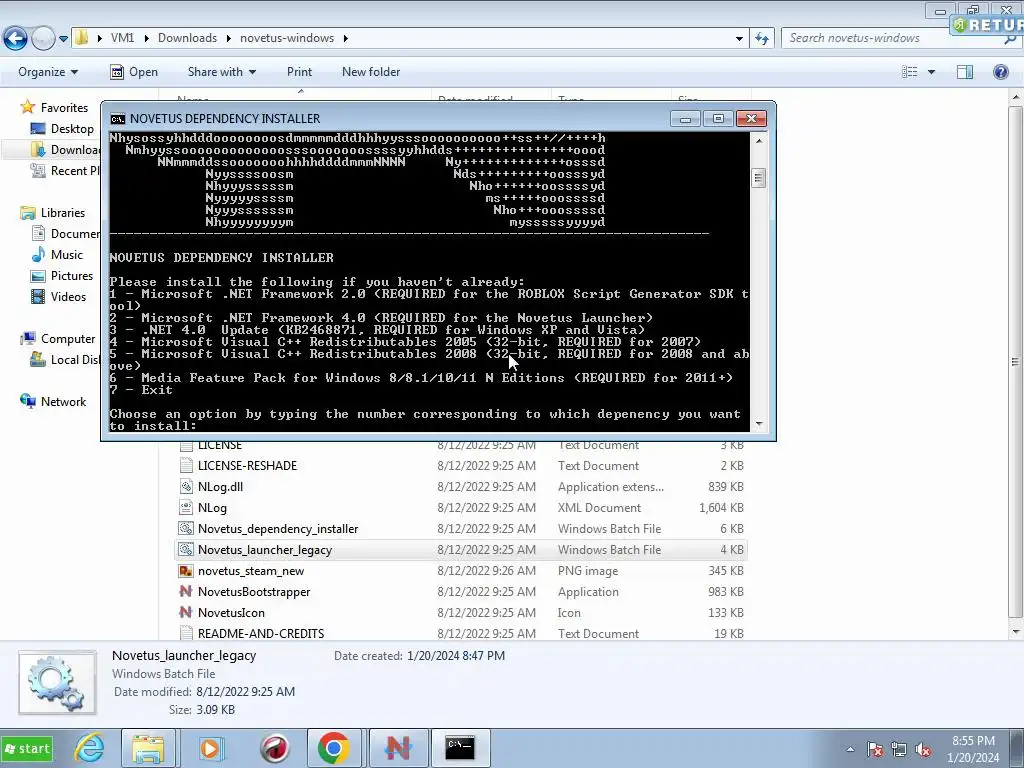Click the Back navigation arrow in Explorer
The width and height of the screenshot is (1024, 768).
(x=15, y=38)
